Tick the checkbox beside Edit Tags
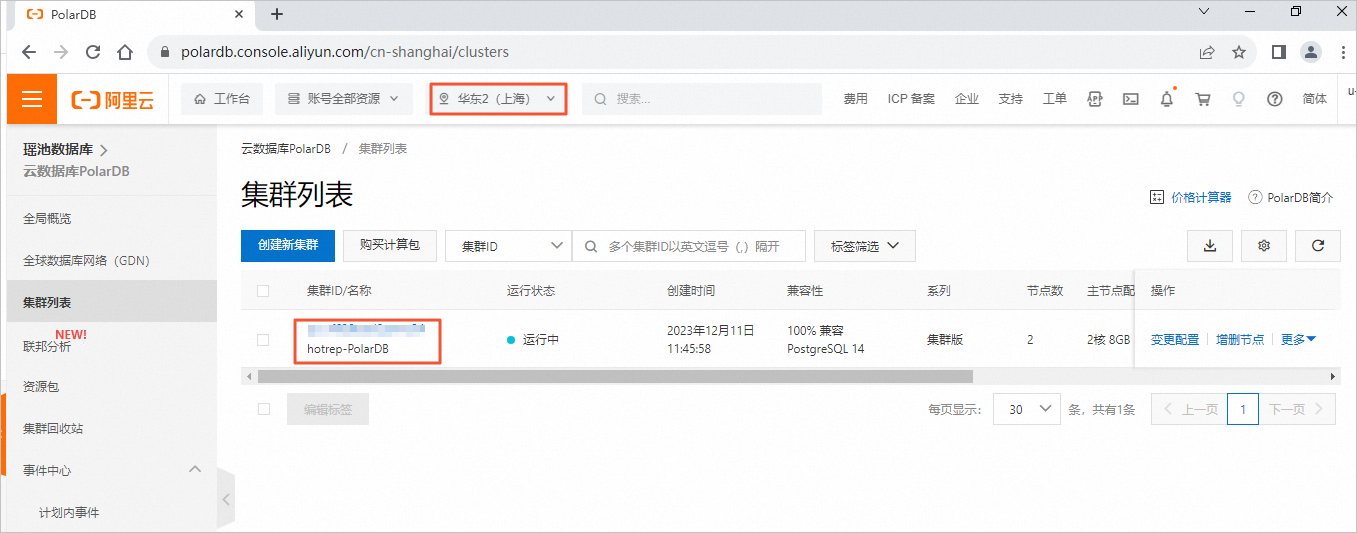This screenshot has height=533, width=1357. [x=263, y=409]
